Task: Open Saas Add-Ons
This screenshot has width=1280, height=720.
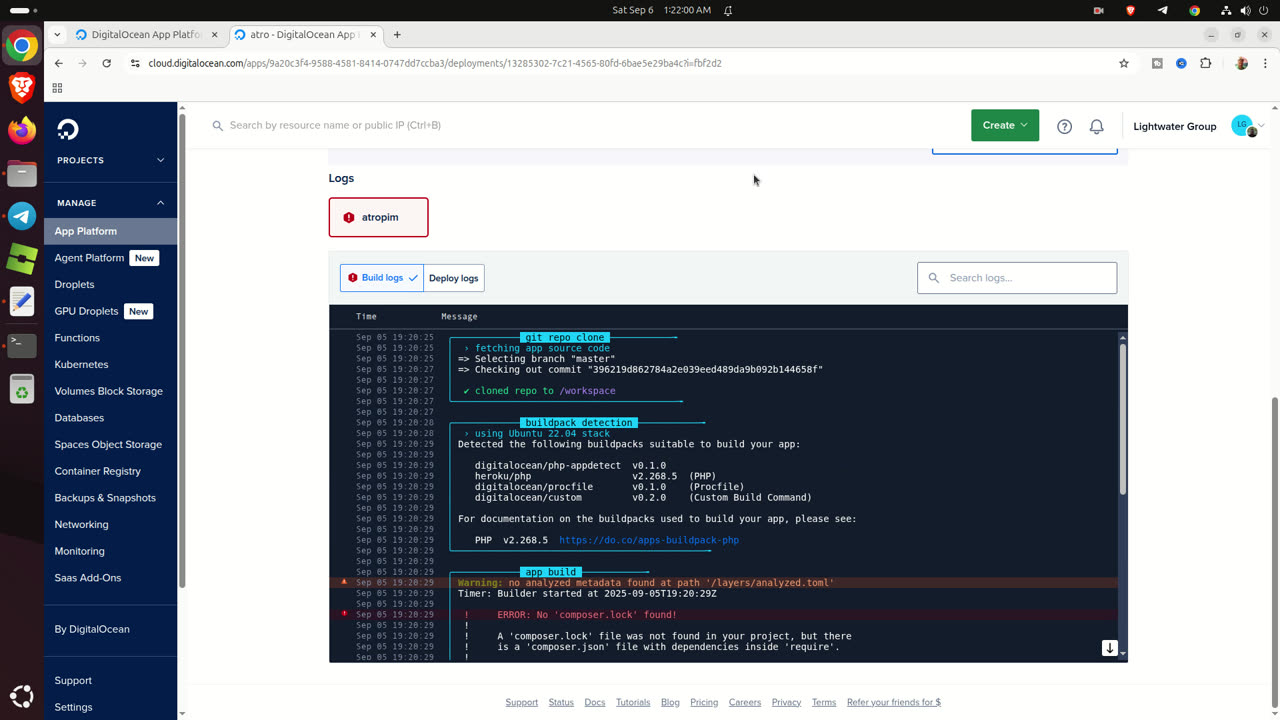Action: pyautogui.click(x=88, y=578)
